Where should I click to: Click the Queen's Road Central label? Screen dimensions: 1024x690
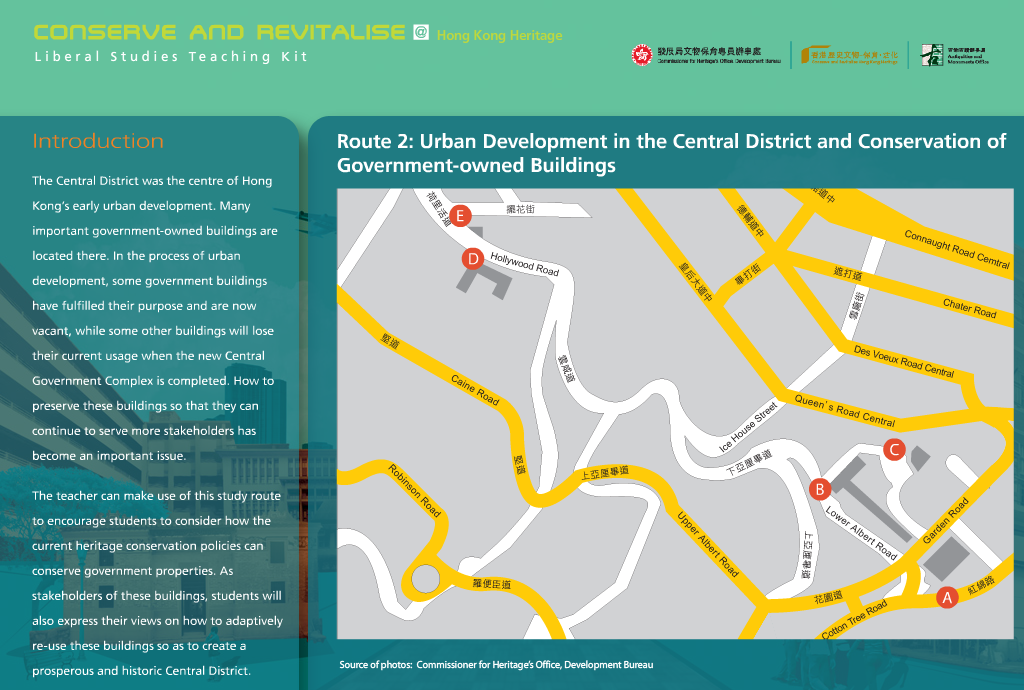tap(845, 408)
